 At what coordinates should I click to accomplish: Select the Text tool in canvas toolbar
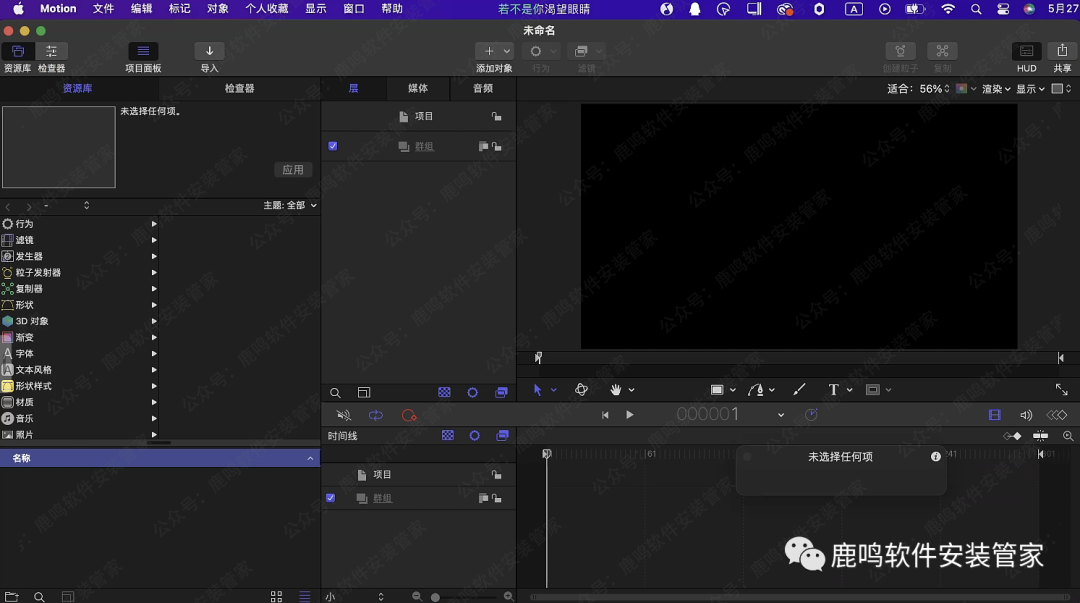pos(833,390)
